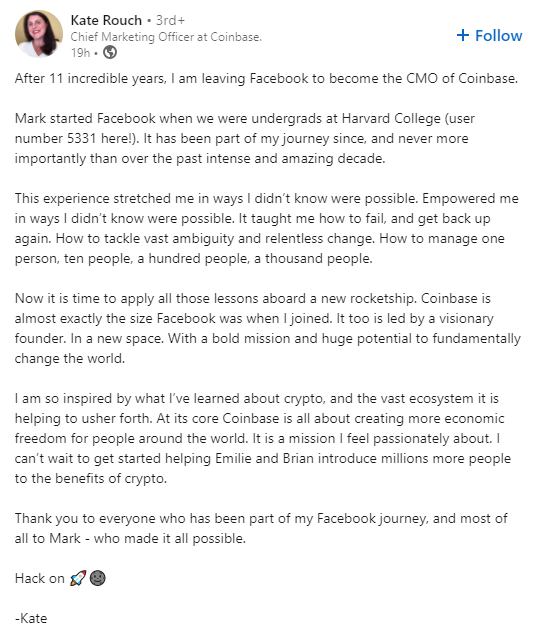The height and width of the screenshot is (631, 535).
Task: Click the globe public visibility icon
Action: coord(110,52)
